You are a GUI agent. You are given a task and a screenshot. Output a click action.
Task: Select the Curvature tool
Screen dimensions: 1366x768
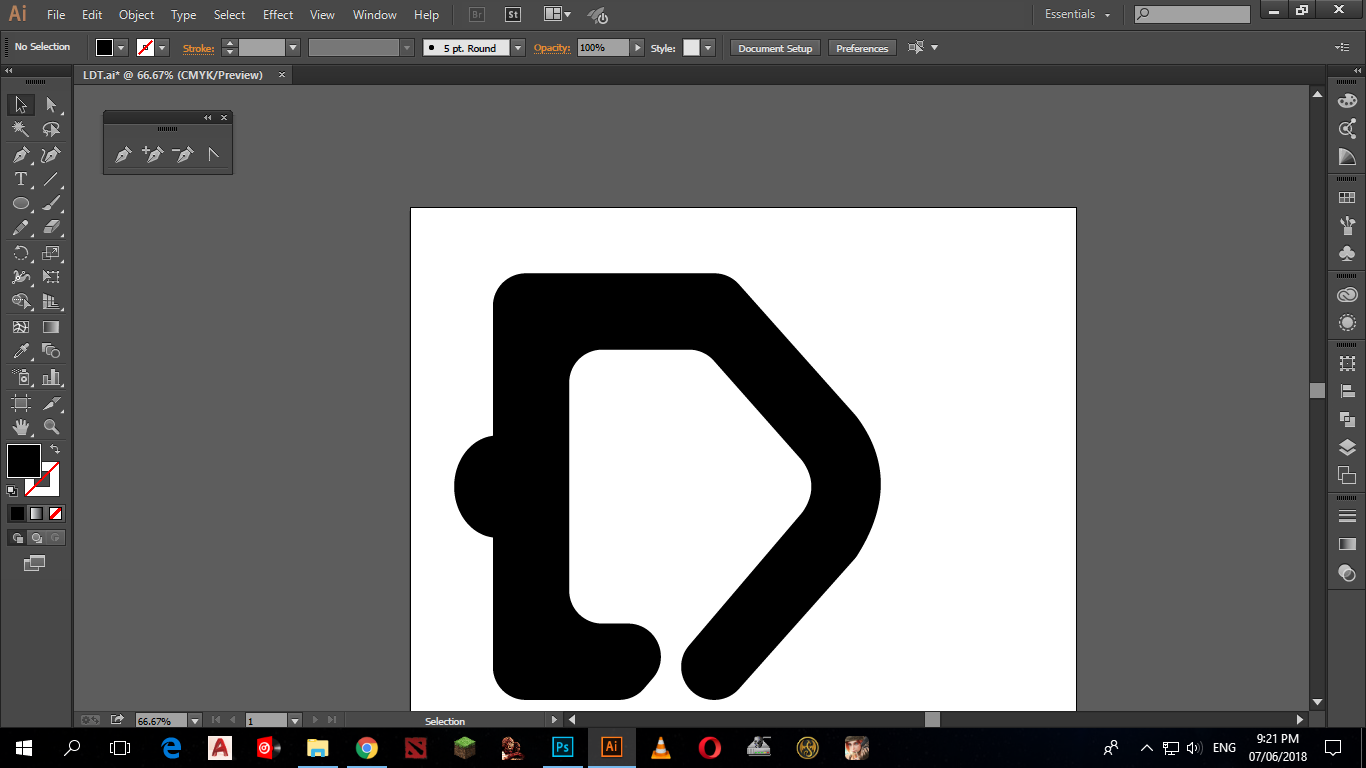[51, 155]
